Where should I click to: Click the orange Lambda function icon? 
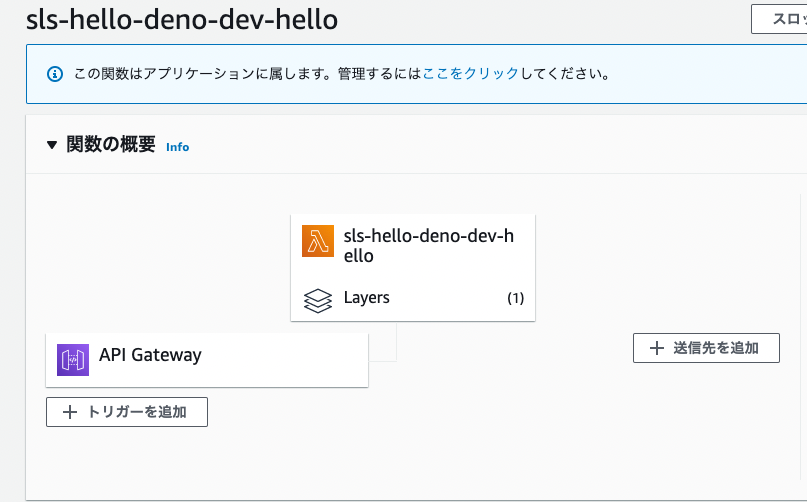318,241
